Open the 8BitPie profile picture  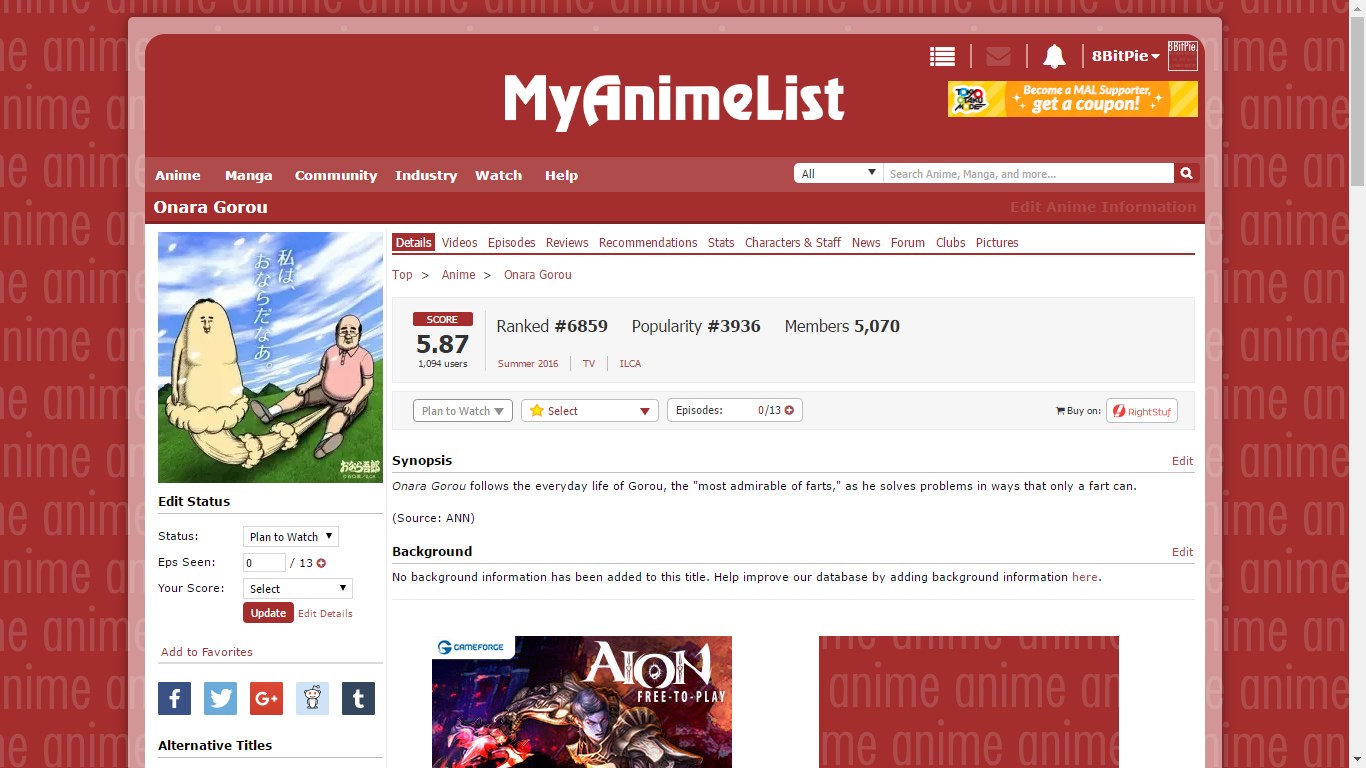pyautogui.click(x=1182, y=56)
